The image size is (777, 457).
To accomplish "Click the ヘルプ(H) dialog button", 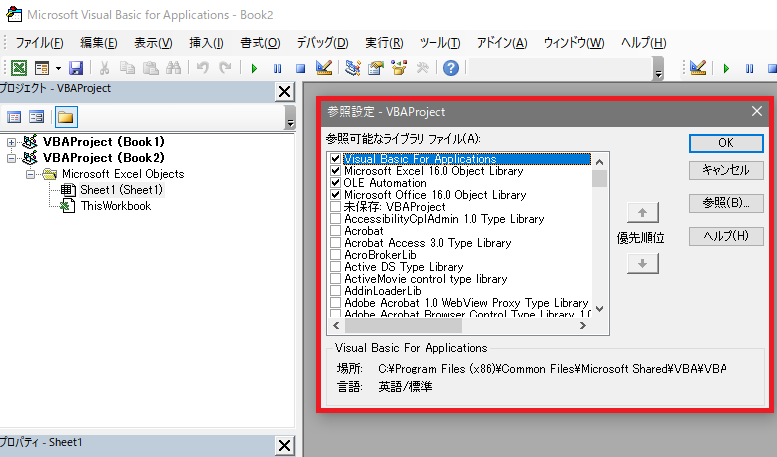I will pos(726,236).
